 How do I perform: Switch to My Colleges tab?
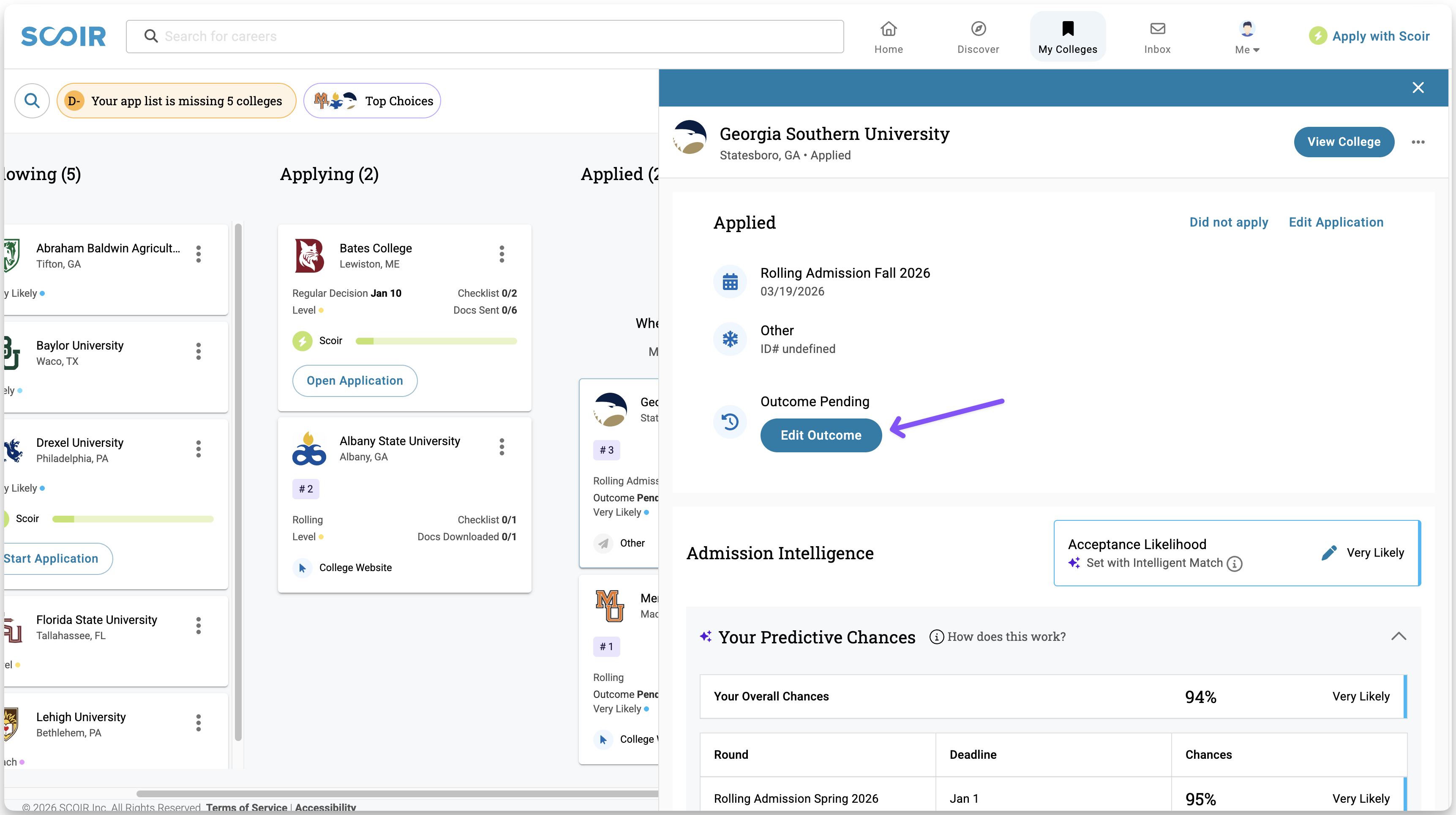pyautogui.click(x=1067, y=37)
